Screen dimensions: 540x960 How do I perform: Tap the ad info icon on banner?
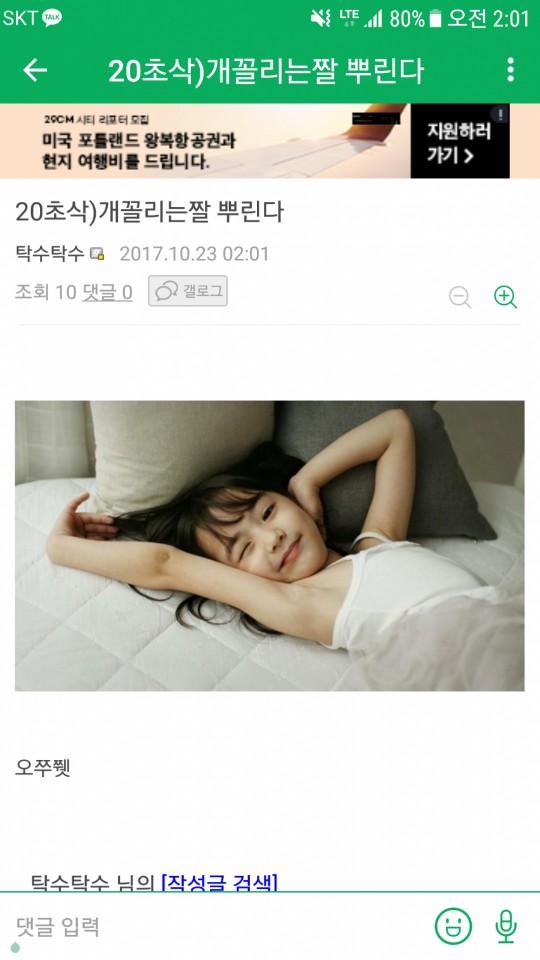(x=500, y=113)
